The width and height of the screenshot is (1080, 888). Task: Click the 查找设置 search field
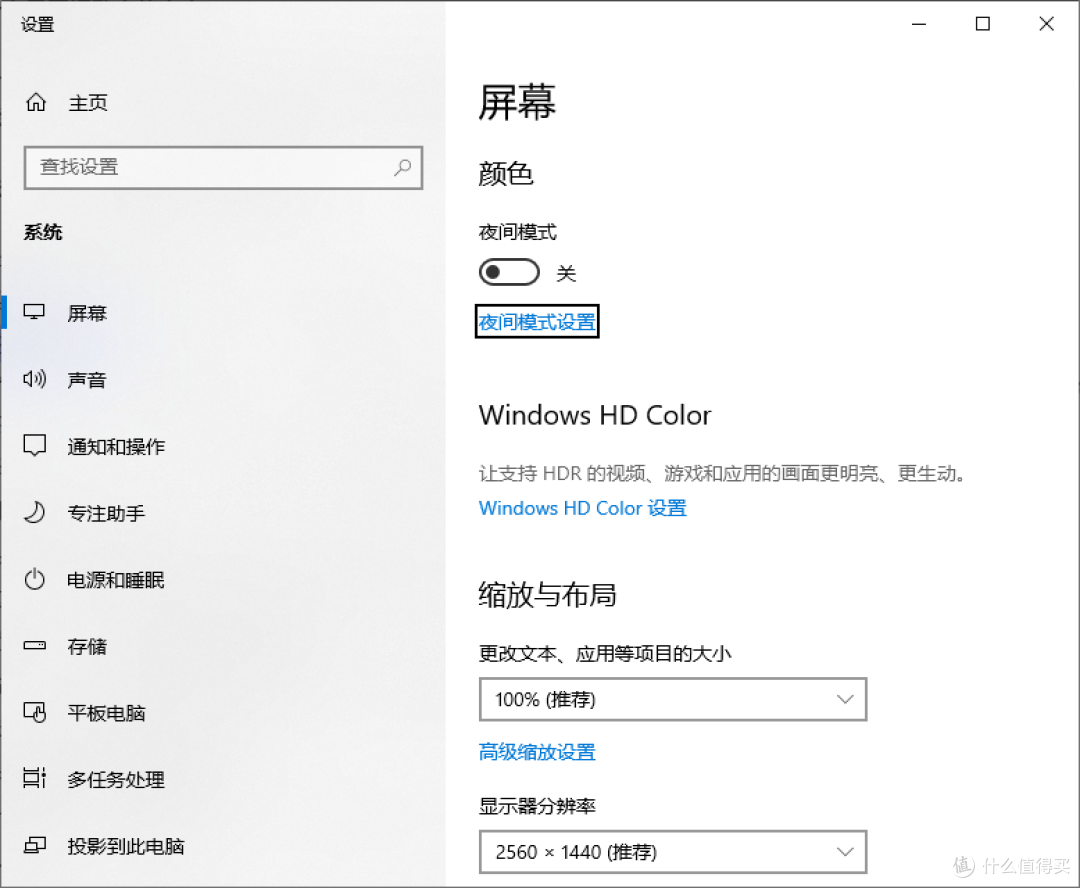pos(223,167)
